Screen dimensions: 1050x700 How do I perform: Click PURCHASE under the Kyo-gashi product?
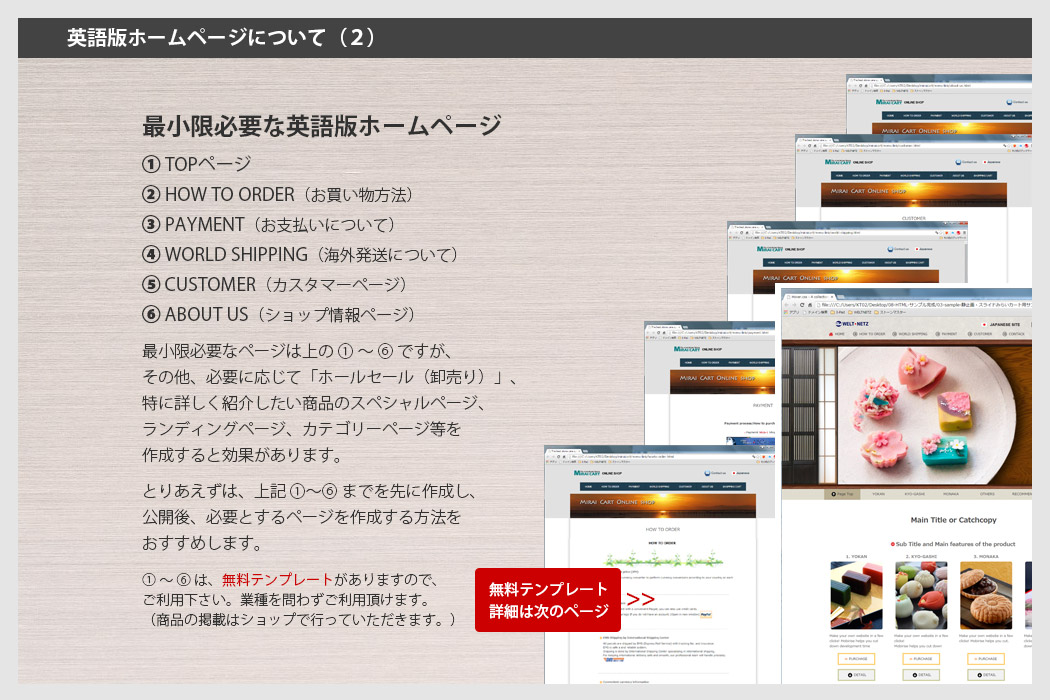tap(921, 659)
